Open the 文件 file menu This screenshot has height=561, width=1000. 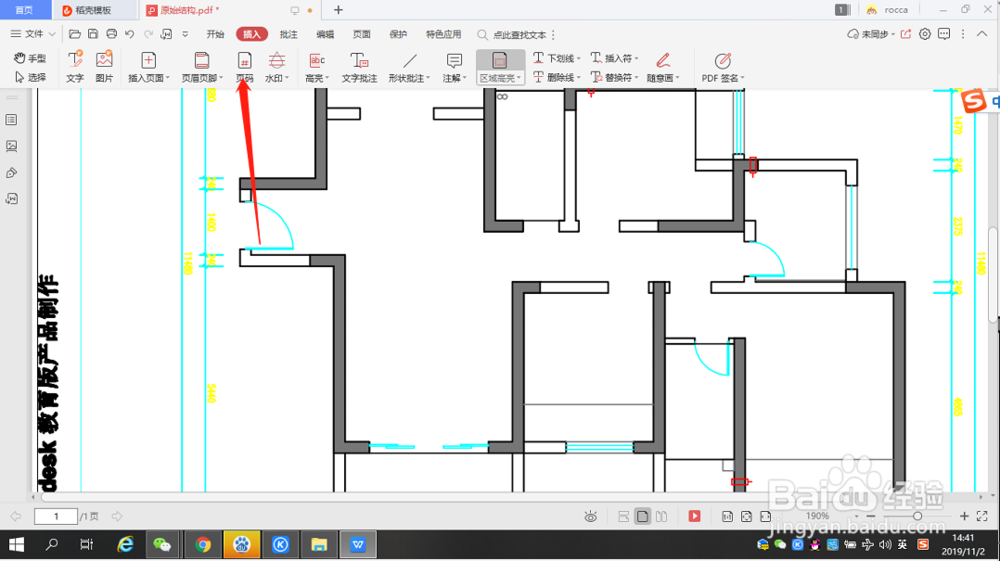(33, 34)
